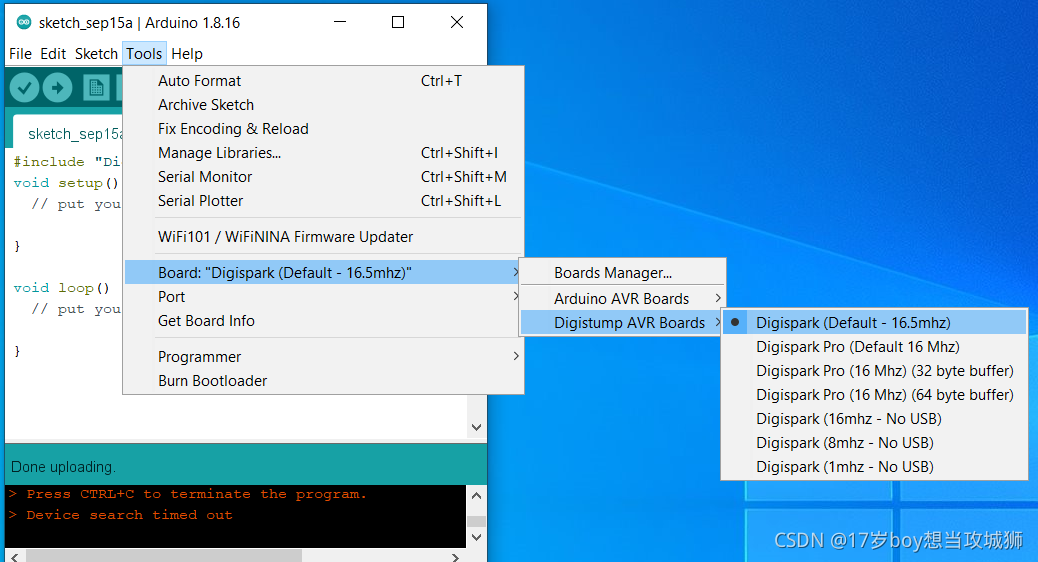Open the File menu
This screenshot has width=1038, height=562.
(x=21, y=54)
